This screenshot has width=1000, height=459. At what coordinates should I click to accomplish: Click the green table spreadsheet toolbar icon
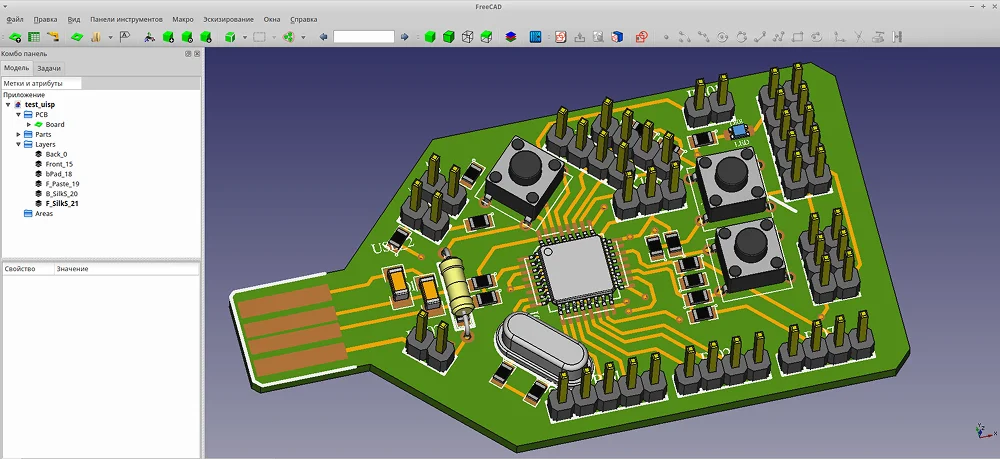(x=32, y=37)
